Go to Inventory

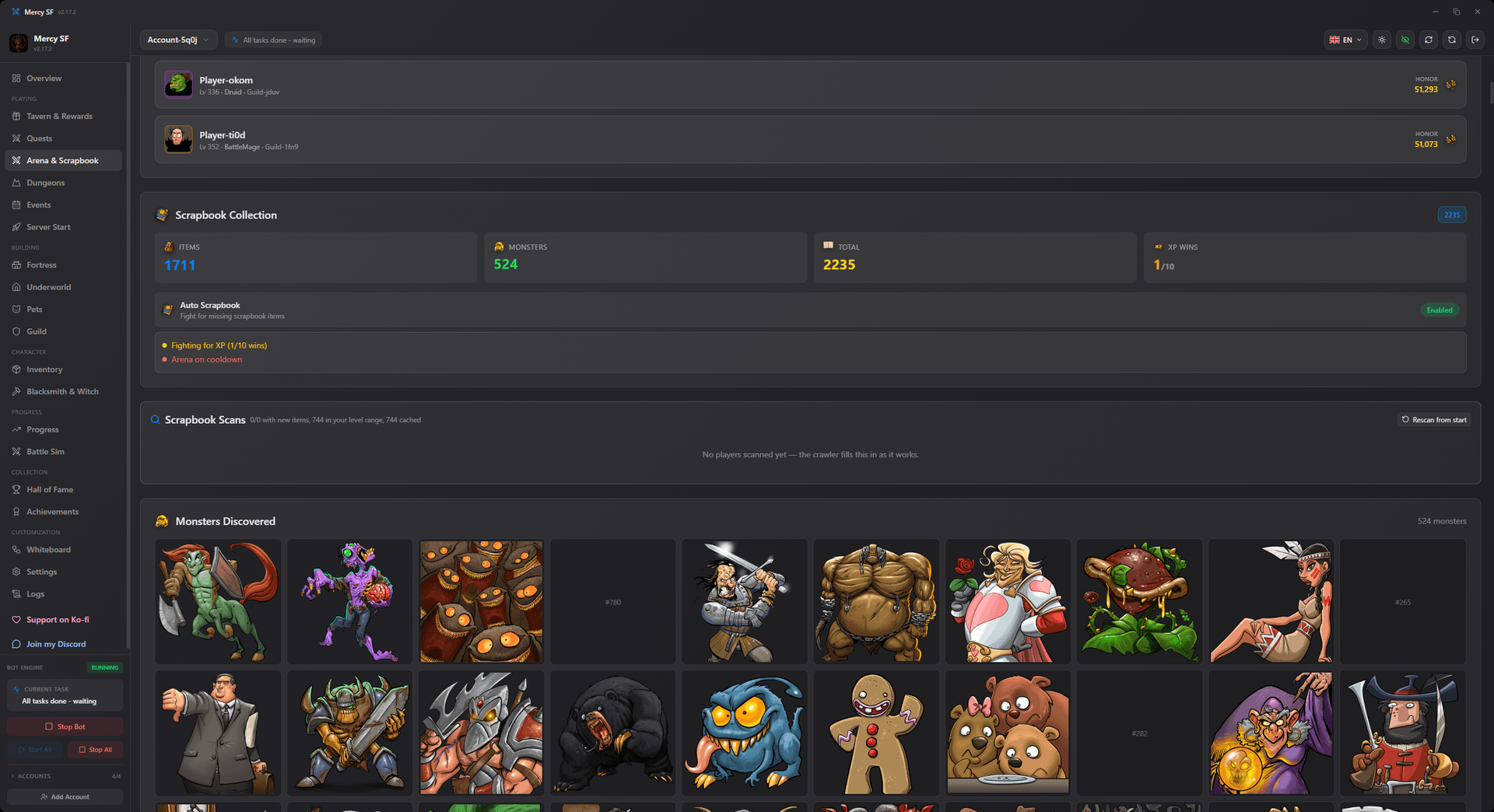[x=63, y=369]
